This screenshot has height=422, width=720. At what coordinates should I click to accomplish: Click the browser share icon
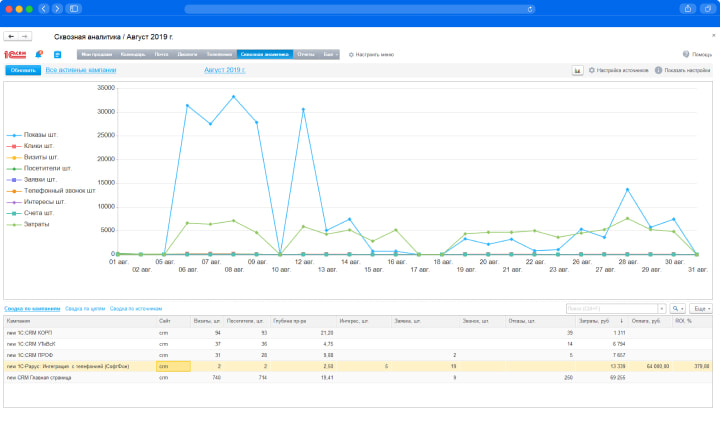[687, 9]
